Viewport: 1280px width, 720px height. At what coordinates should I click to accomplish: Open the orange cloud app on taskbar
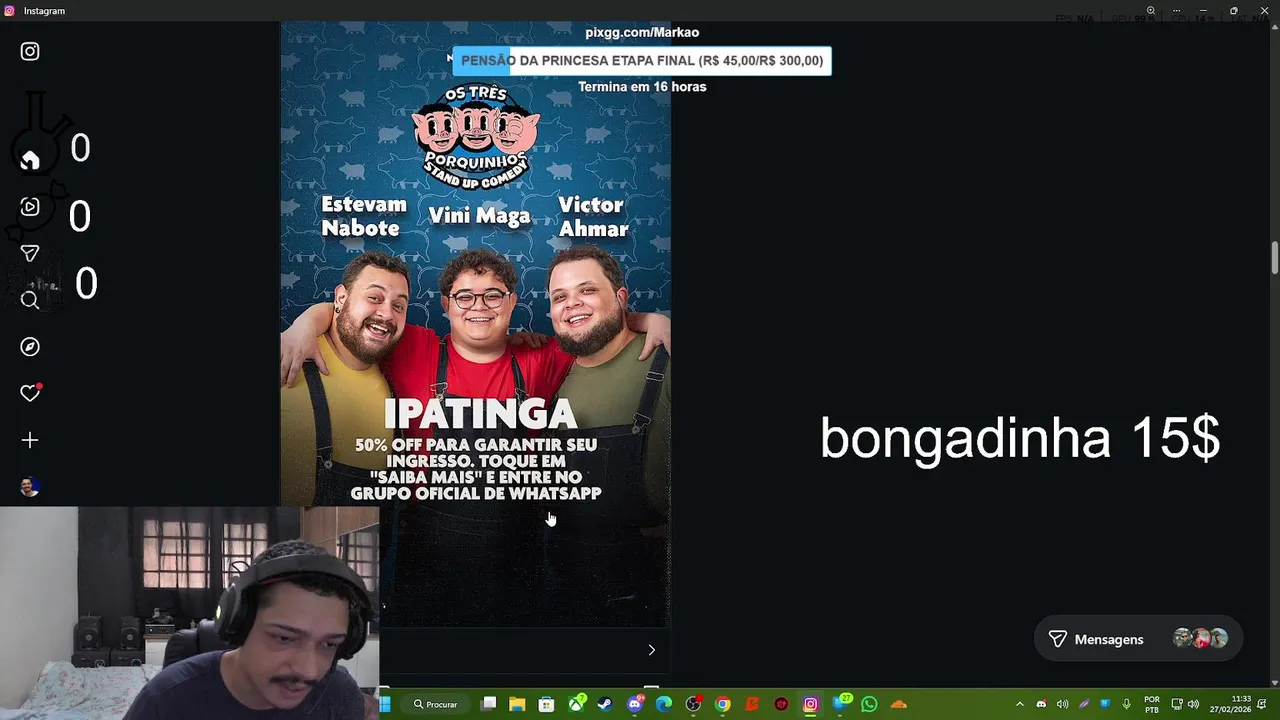pos(898,705)
